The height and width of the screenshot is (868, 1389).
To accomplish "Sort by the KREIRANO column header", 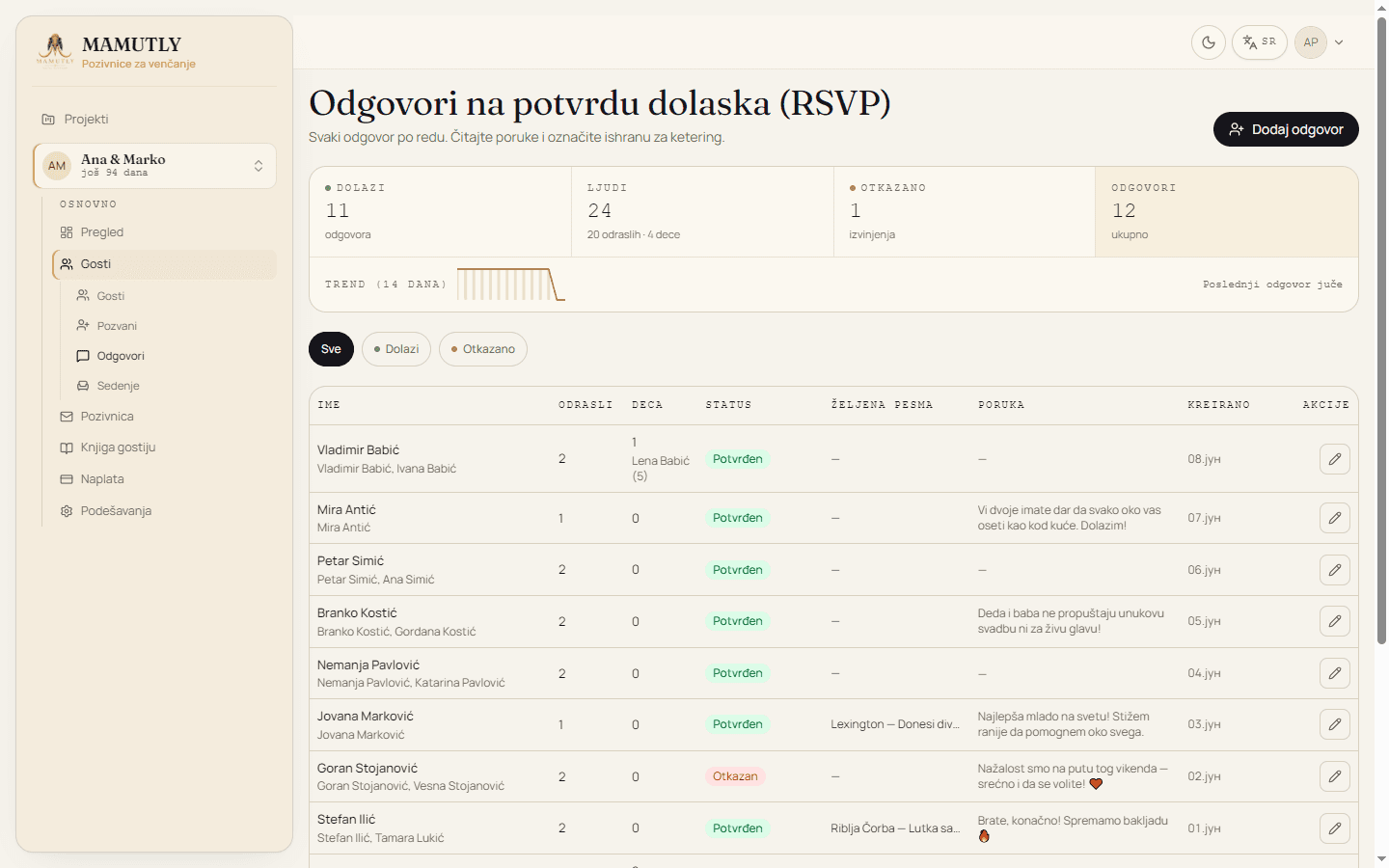I will [x=1218, y=405].
